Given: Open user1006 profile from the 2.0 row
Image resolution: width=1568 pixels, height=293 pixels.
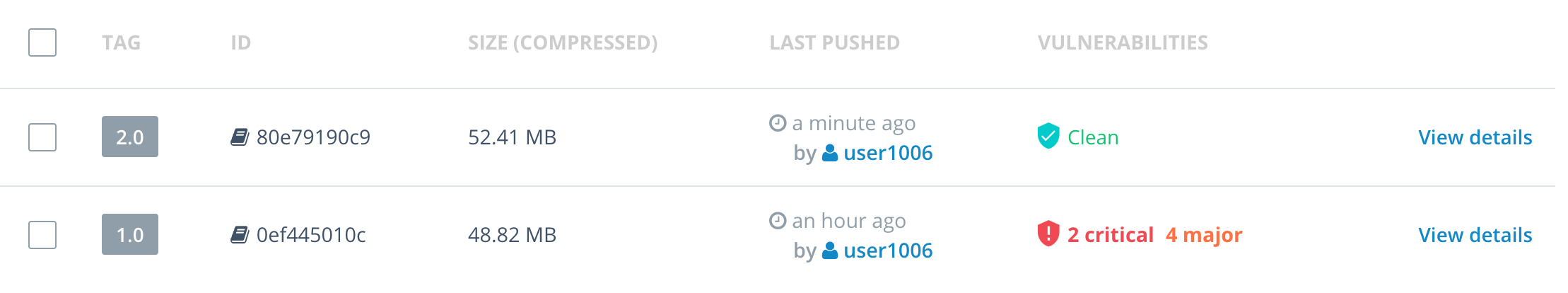Looking at the screenshot, I should [x=888, y=153].
